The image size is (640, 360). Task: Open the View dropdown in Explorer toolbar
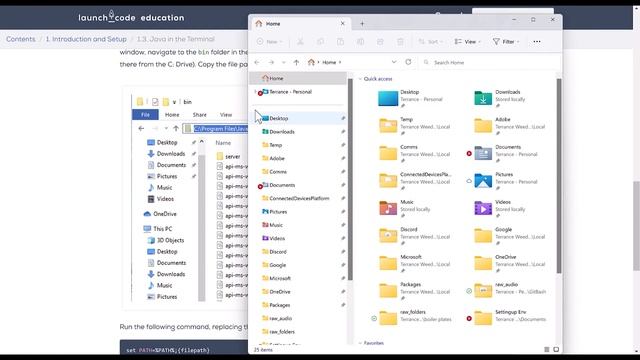pos(467,42)
